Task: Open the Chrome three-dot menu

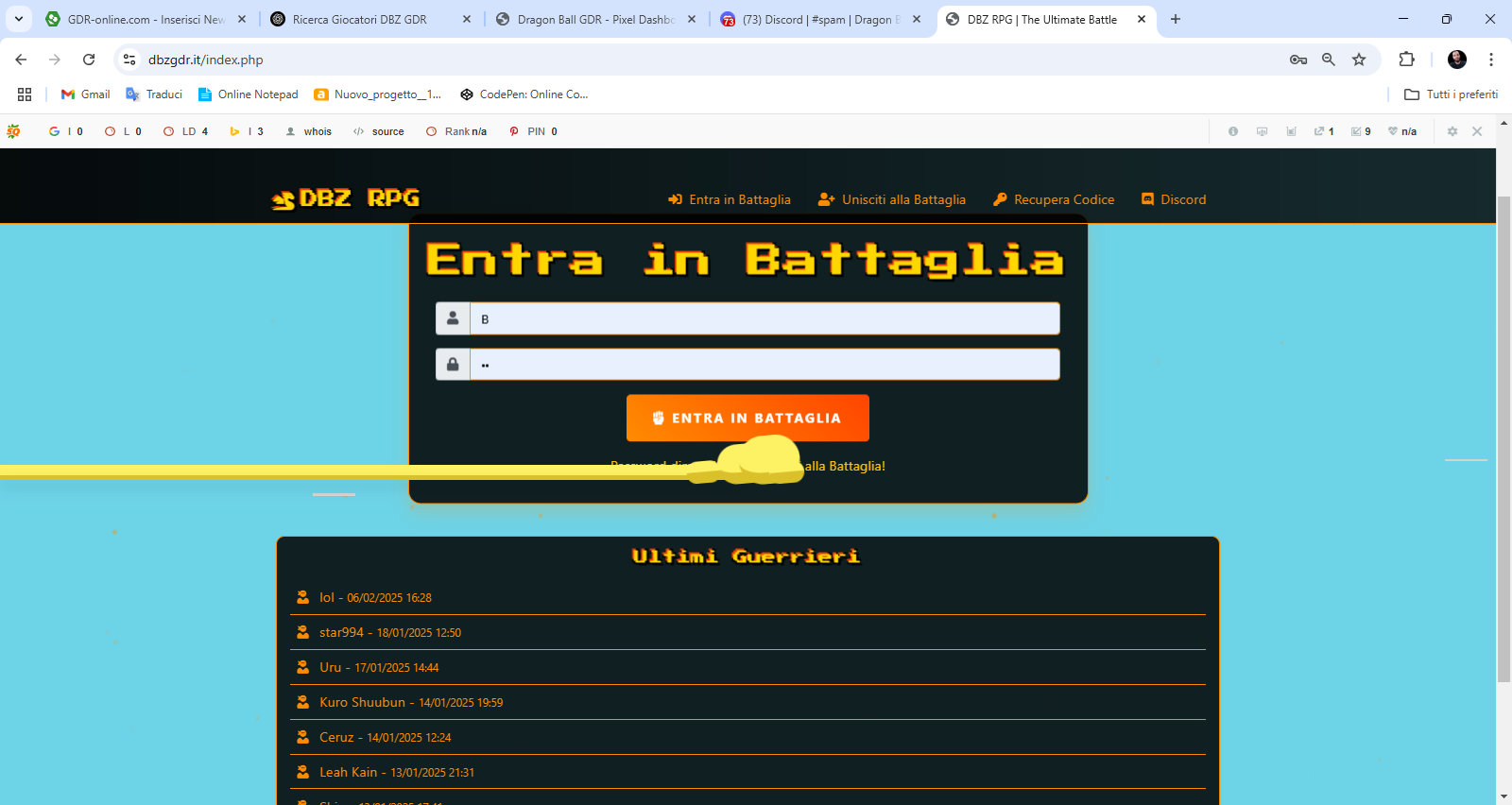Action: coord(1491,60)
